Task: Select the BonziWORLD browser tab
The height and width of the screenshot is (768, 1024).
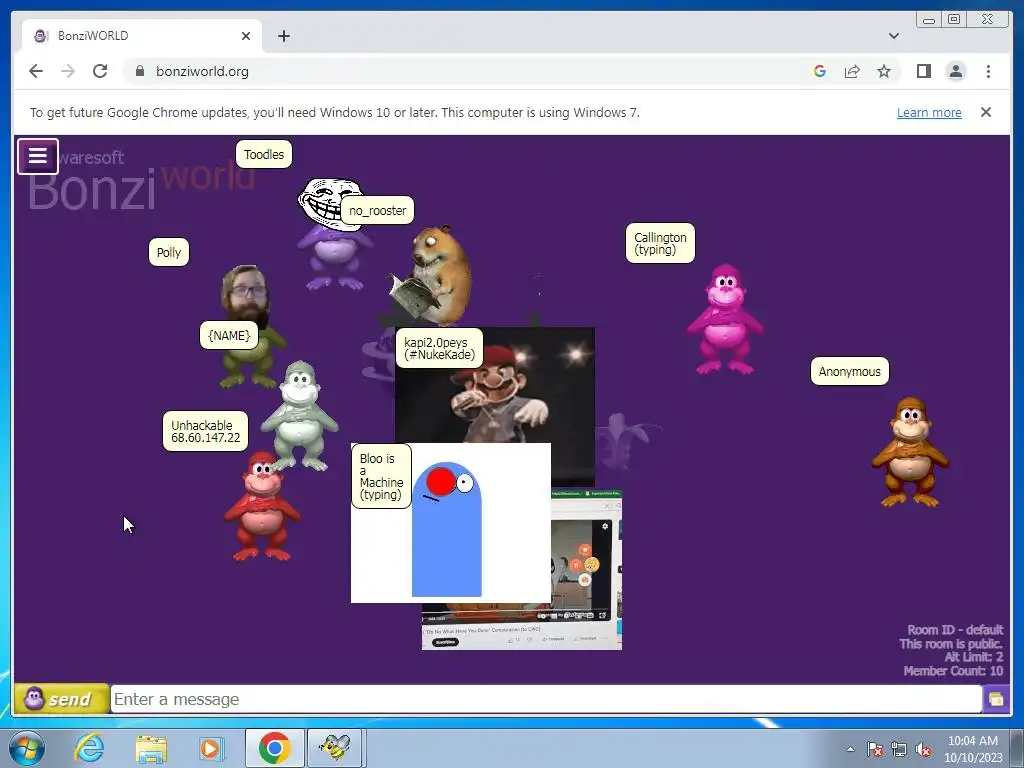Action: [x=141, y=36]
